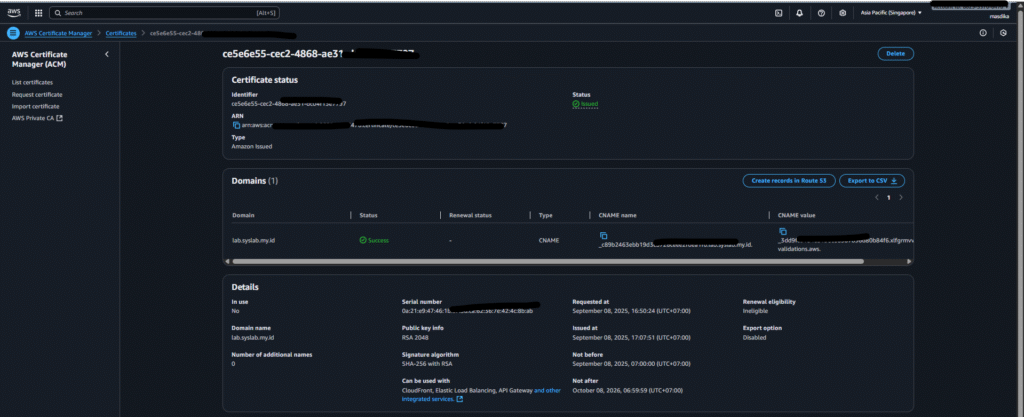Copy the CNAME name value
The height and width of the screenshot is (417, 1024).
point(603,235)
